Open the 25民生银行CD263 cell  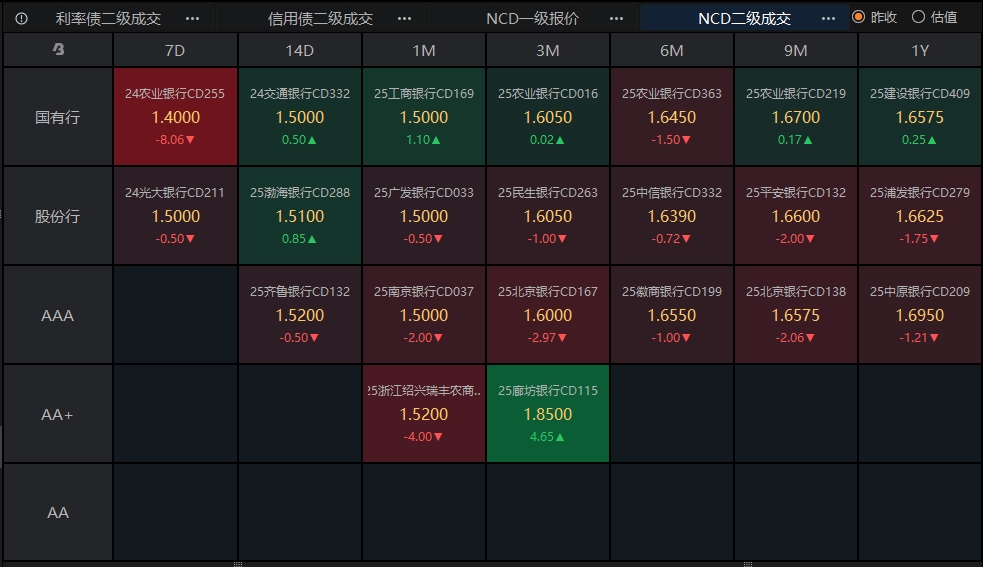point(548,216)
